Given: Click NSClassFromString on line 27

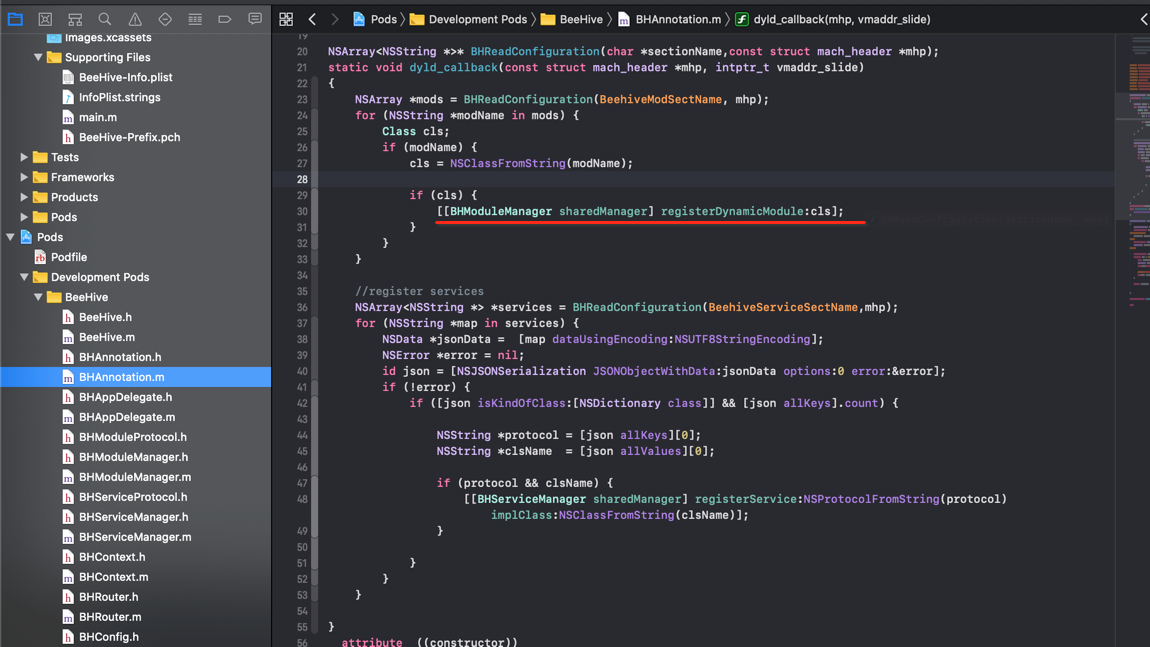Looking at the screenshot, I should click(508, 163).
